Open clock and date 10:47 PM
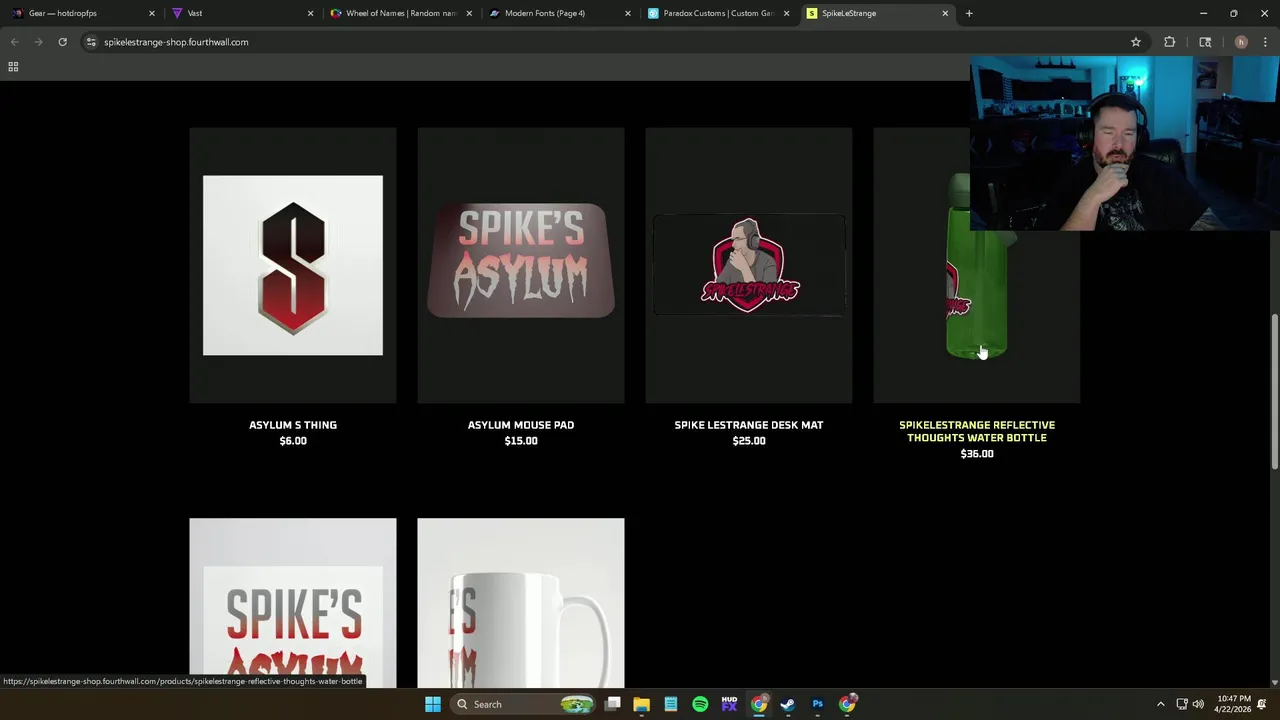The width and height of the screenshot is (1280, 720). [1234, 704]
